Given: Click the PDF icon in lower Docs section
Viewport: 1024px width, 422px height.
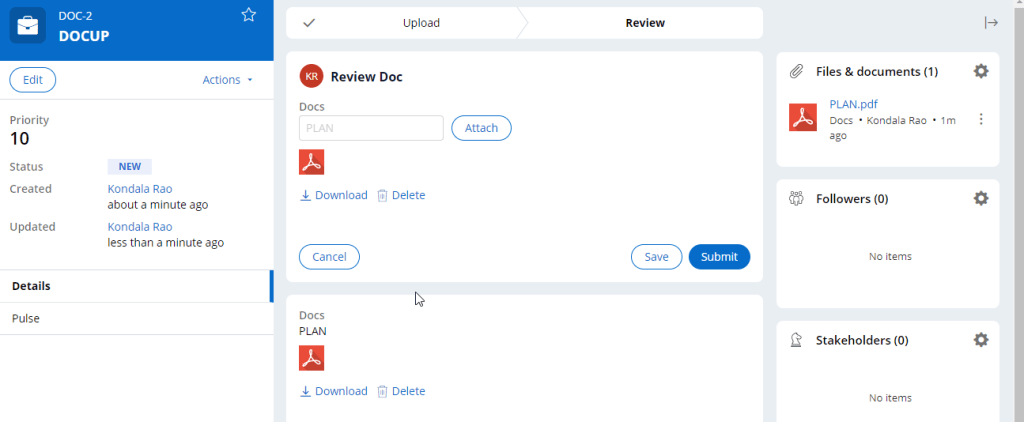Looking at the screenshot, I should pos(312,358).
